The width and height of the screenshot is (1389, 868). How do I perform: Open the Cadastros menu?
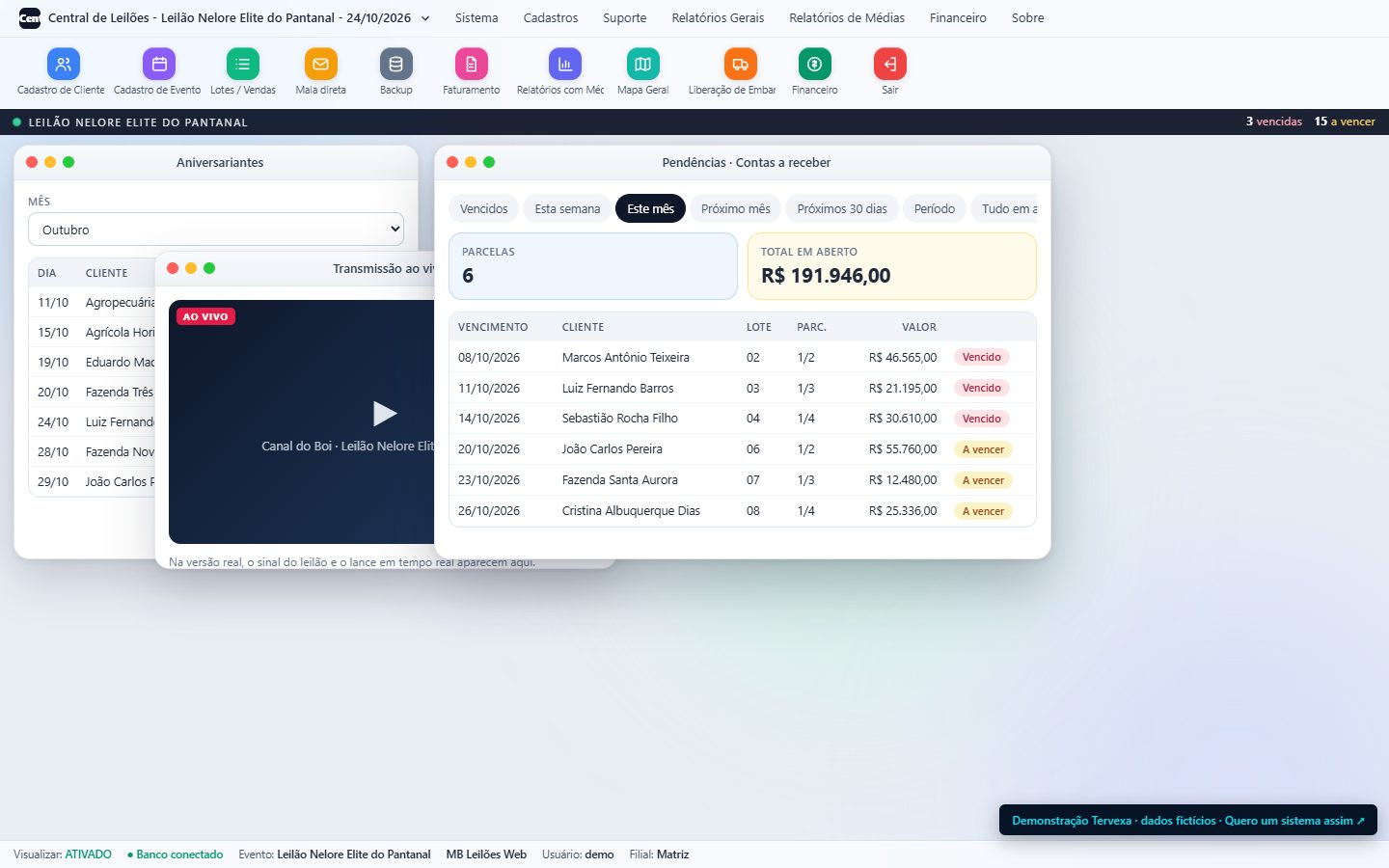pyautogui.click(x=551, y=18)
